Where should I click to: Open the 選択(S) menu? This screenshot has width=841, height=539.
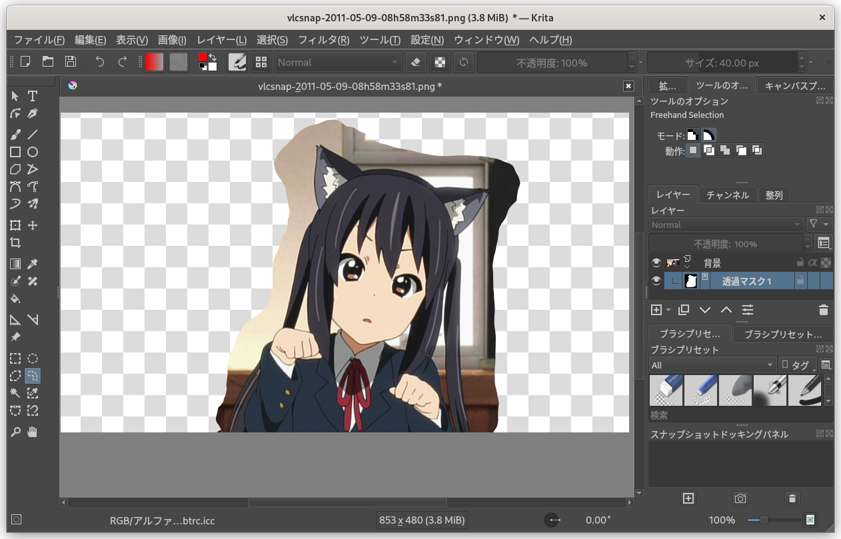pyautogui.click(x=272, y=40)
